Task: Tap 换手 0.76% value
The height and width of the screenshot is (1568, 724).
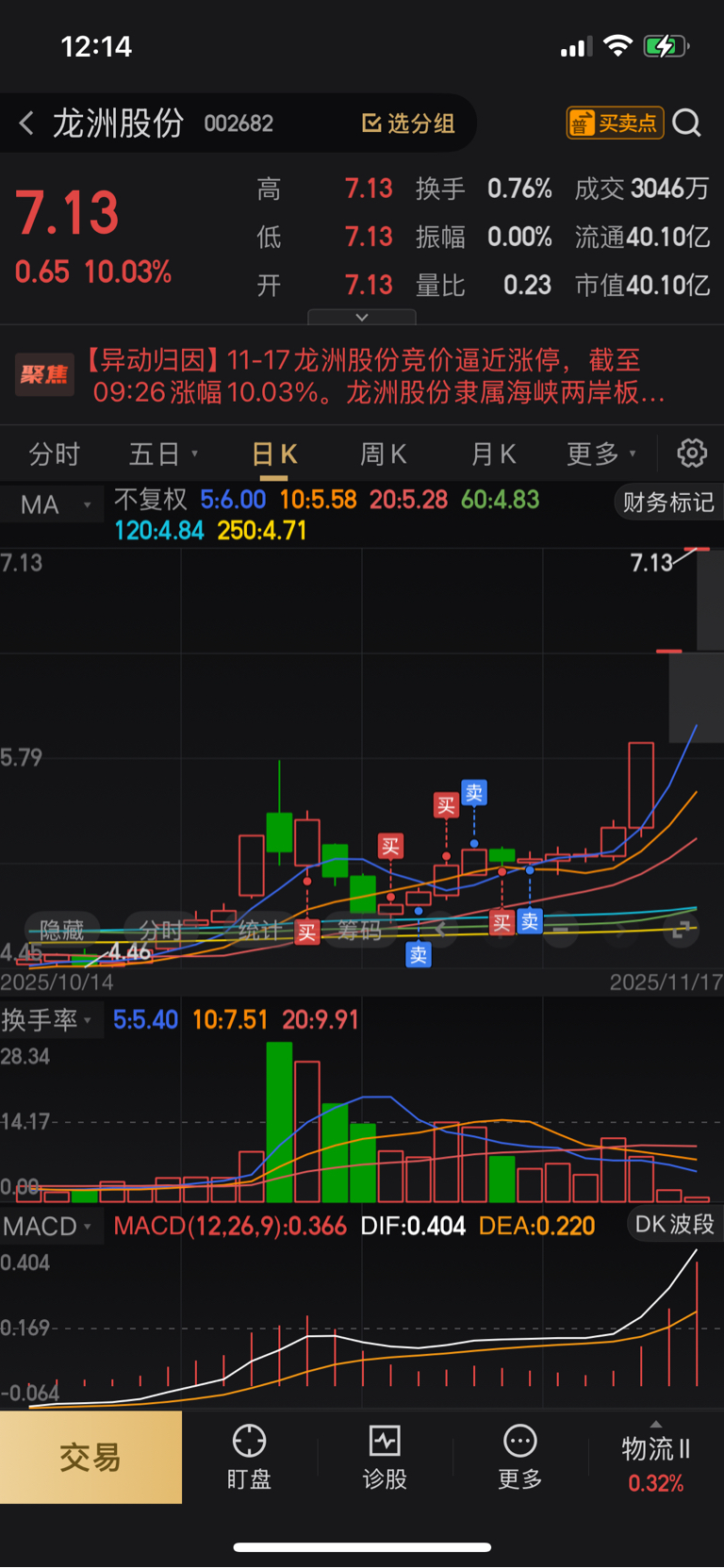Action: tap(519, 189)
